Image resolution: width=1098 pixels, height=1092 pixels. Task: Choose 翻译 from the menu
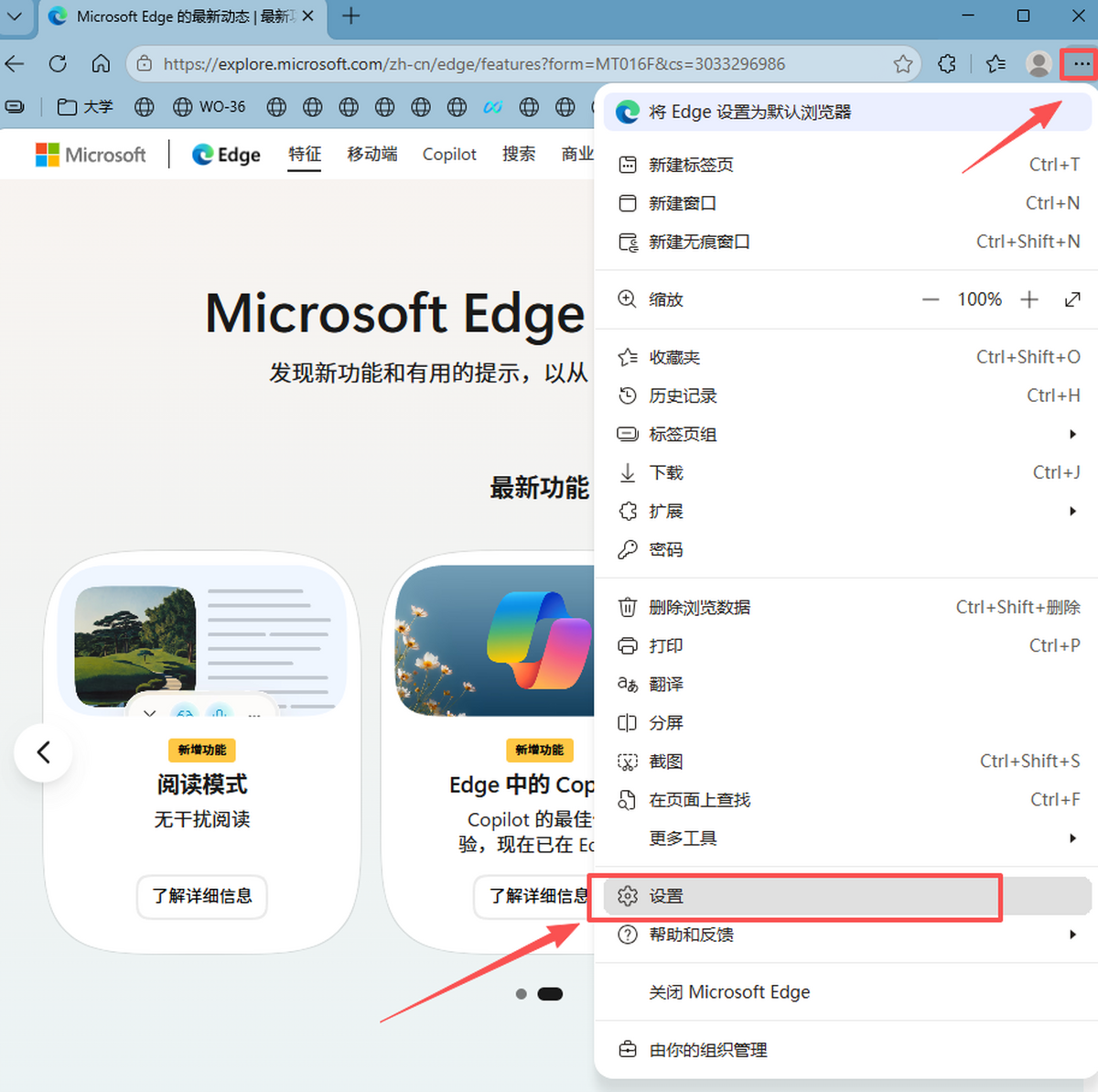click(x=847, y=684)
